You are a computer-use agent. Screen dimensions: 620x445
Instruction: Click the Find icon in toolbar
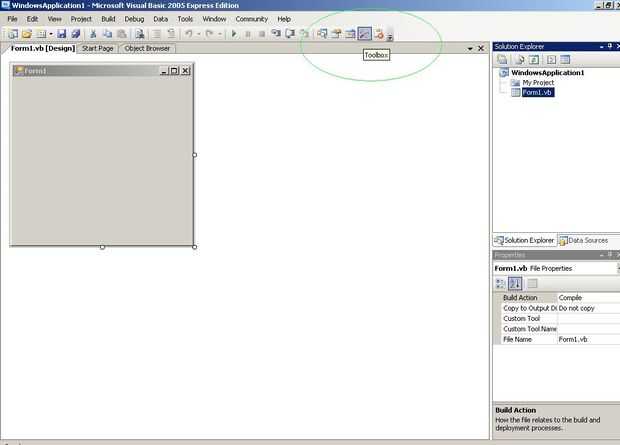pyautogui.click(x=140, y=34)
